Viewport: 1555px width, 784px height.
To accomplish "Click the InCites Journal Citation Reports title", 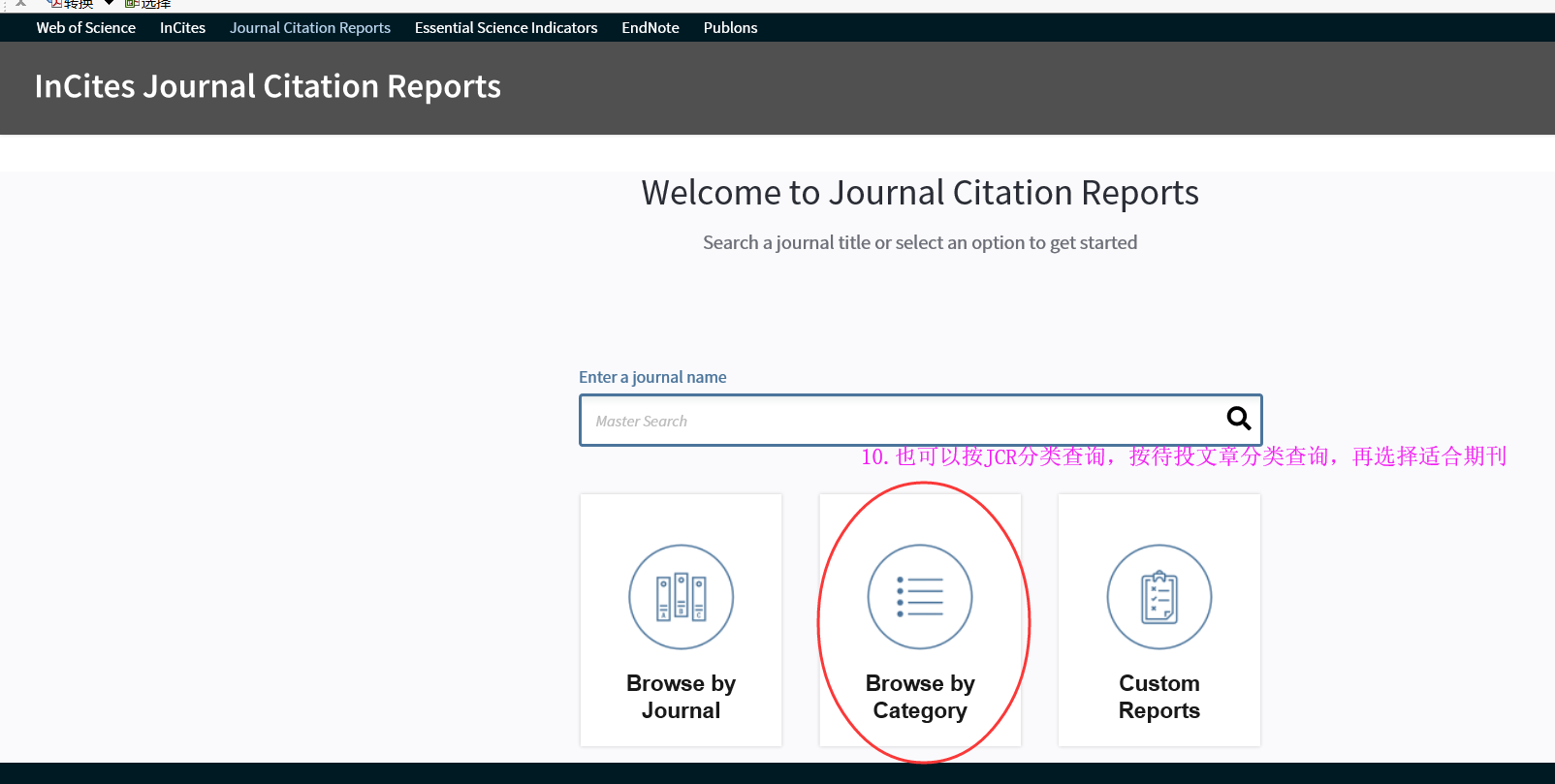I will click(268, 86).
